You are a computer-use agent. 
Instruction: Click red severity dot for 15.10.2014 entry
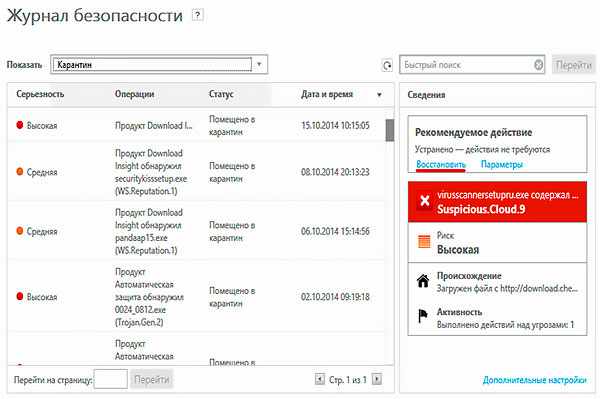(x=20, y=125)
